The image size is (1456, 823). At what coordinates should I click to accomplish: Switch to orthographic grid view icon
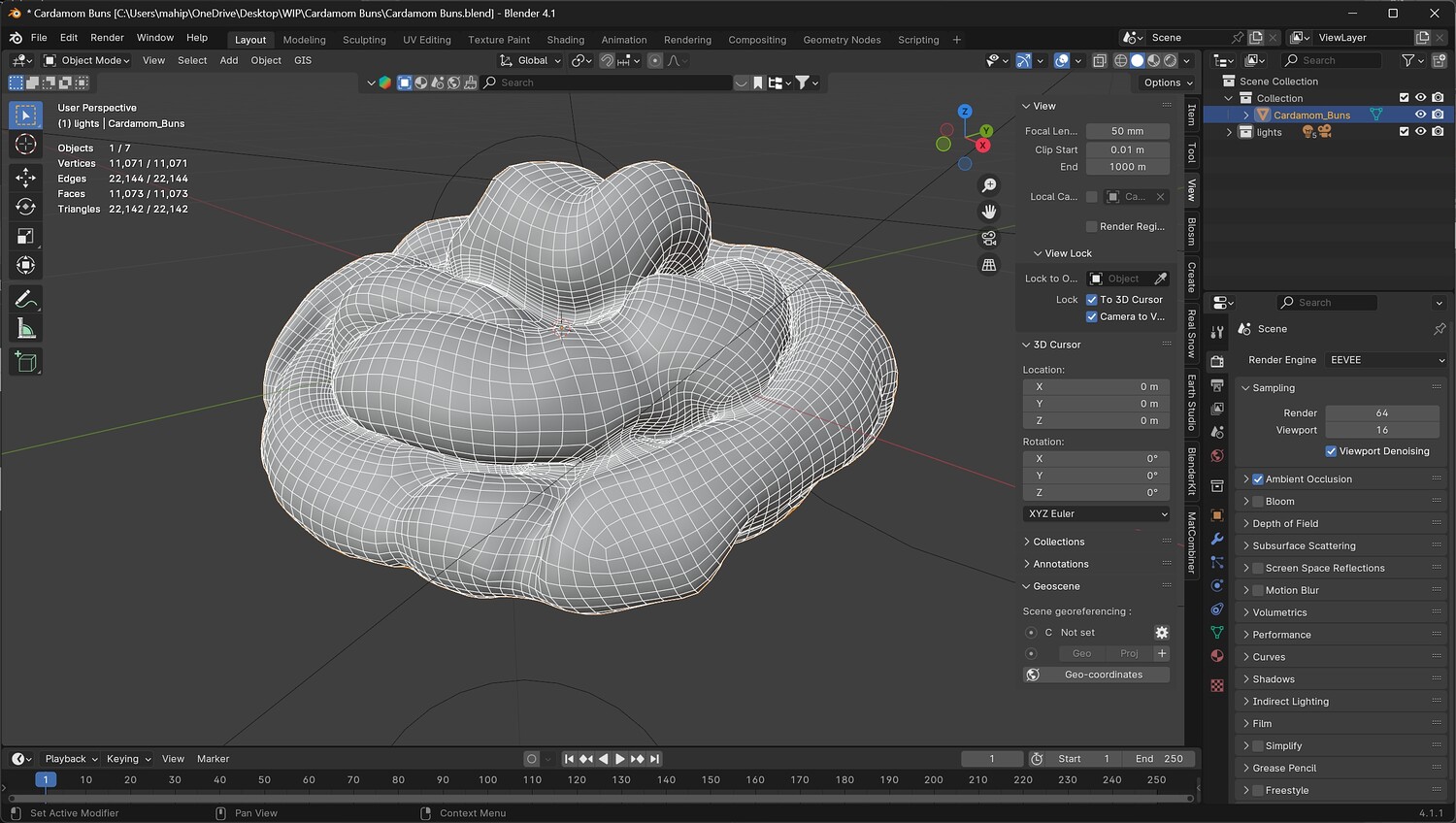[x=988, y=264]
